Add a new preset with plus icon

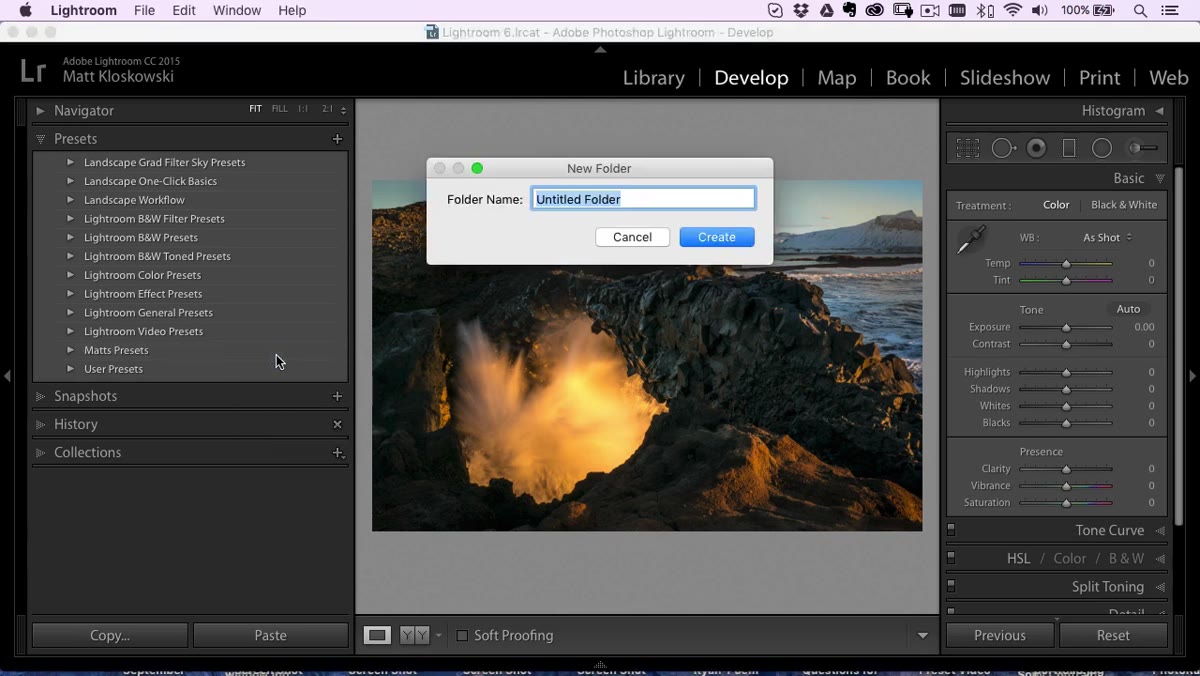337,139
